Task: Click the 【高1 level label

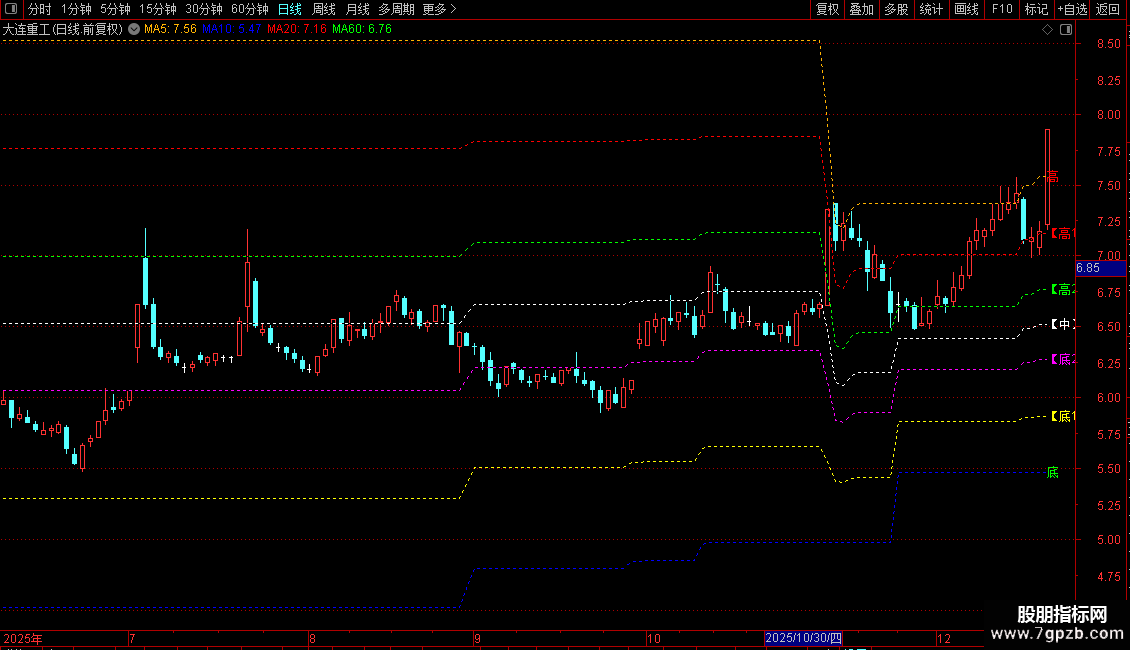Action: coord(1062,233)
